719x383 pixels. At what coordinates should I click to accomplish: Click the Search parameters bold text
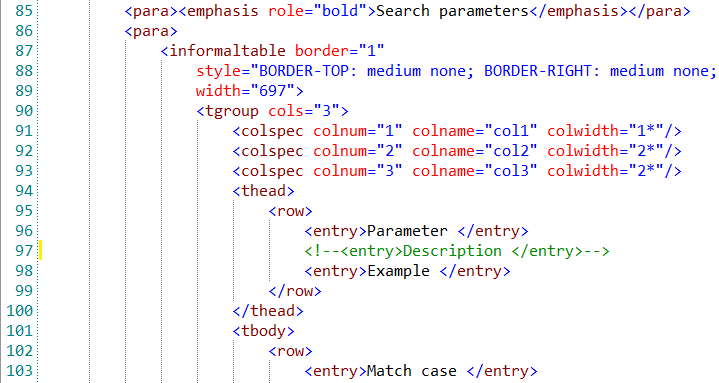click(x=453, y=11)
